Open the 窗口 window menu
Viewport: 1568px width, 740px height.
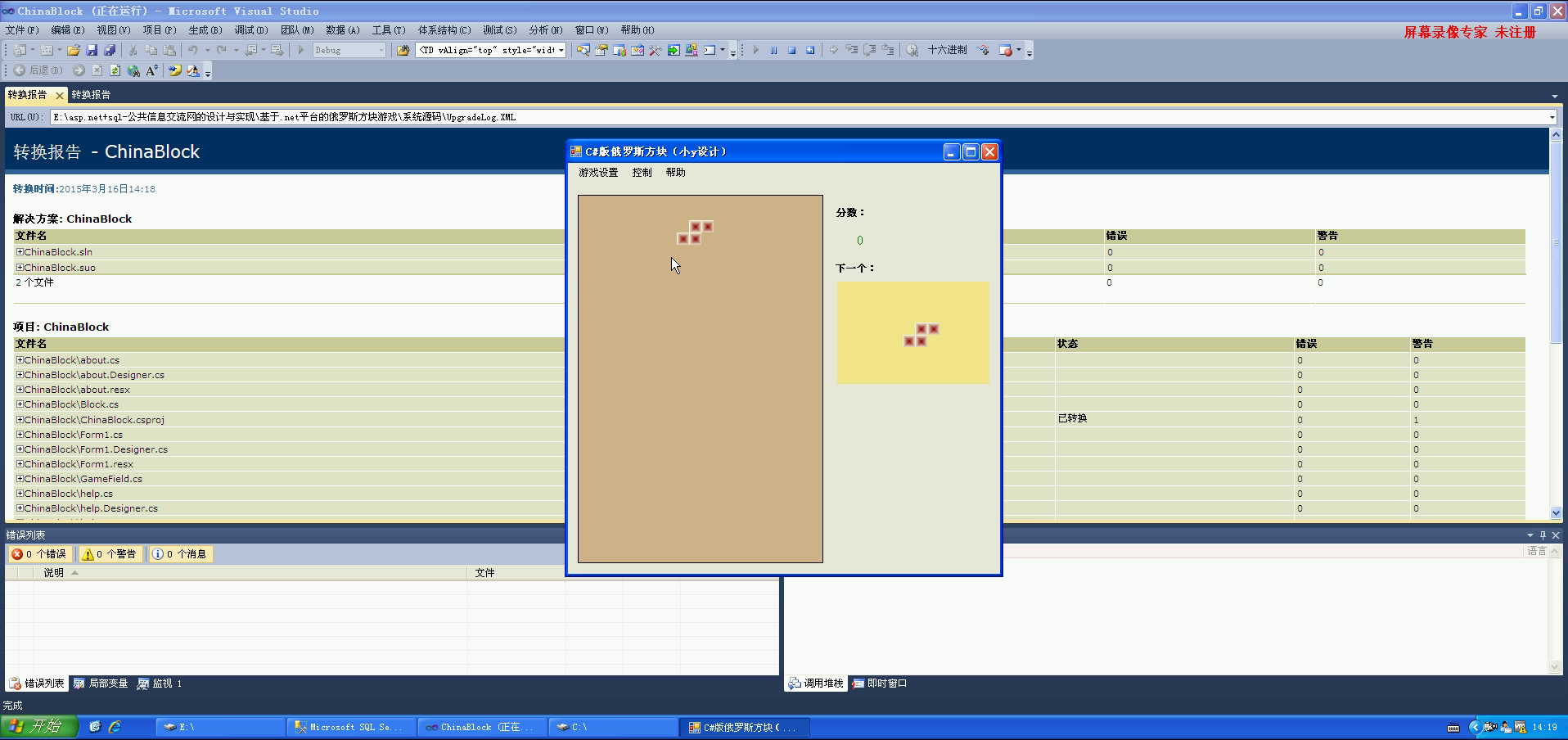point(593,30)
